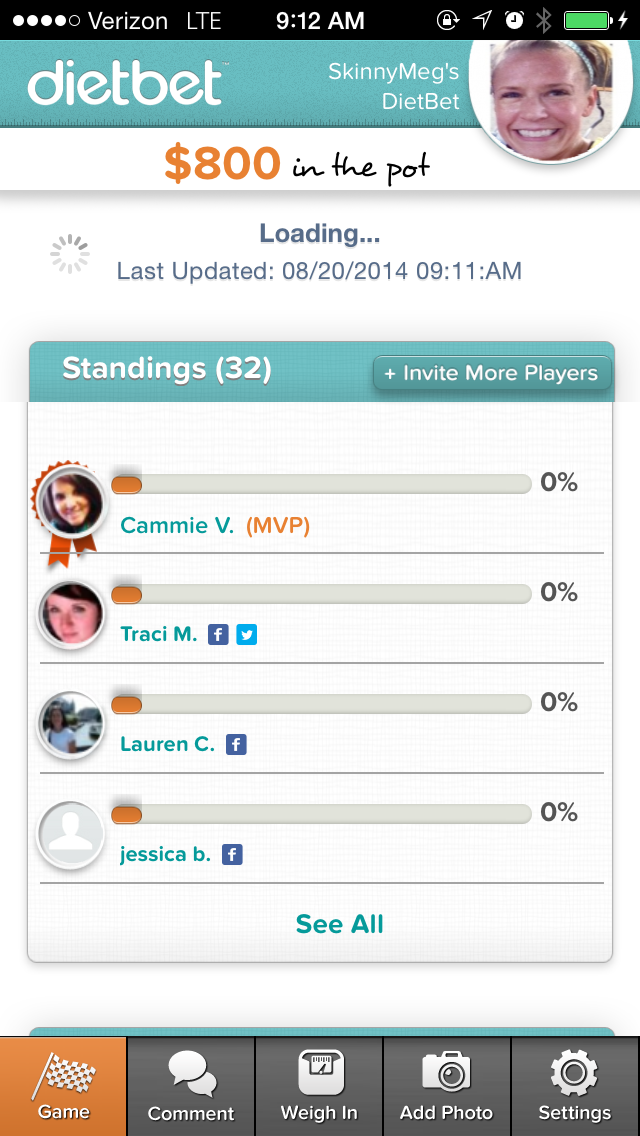Click Invite More Players button
Screen dimensions: 640x1136
(x=492, y=373)
